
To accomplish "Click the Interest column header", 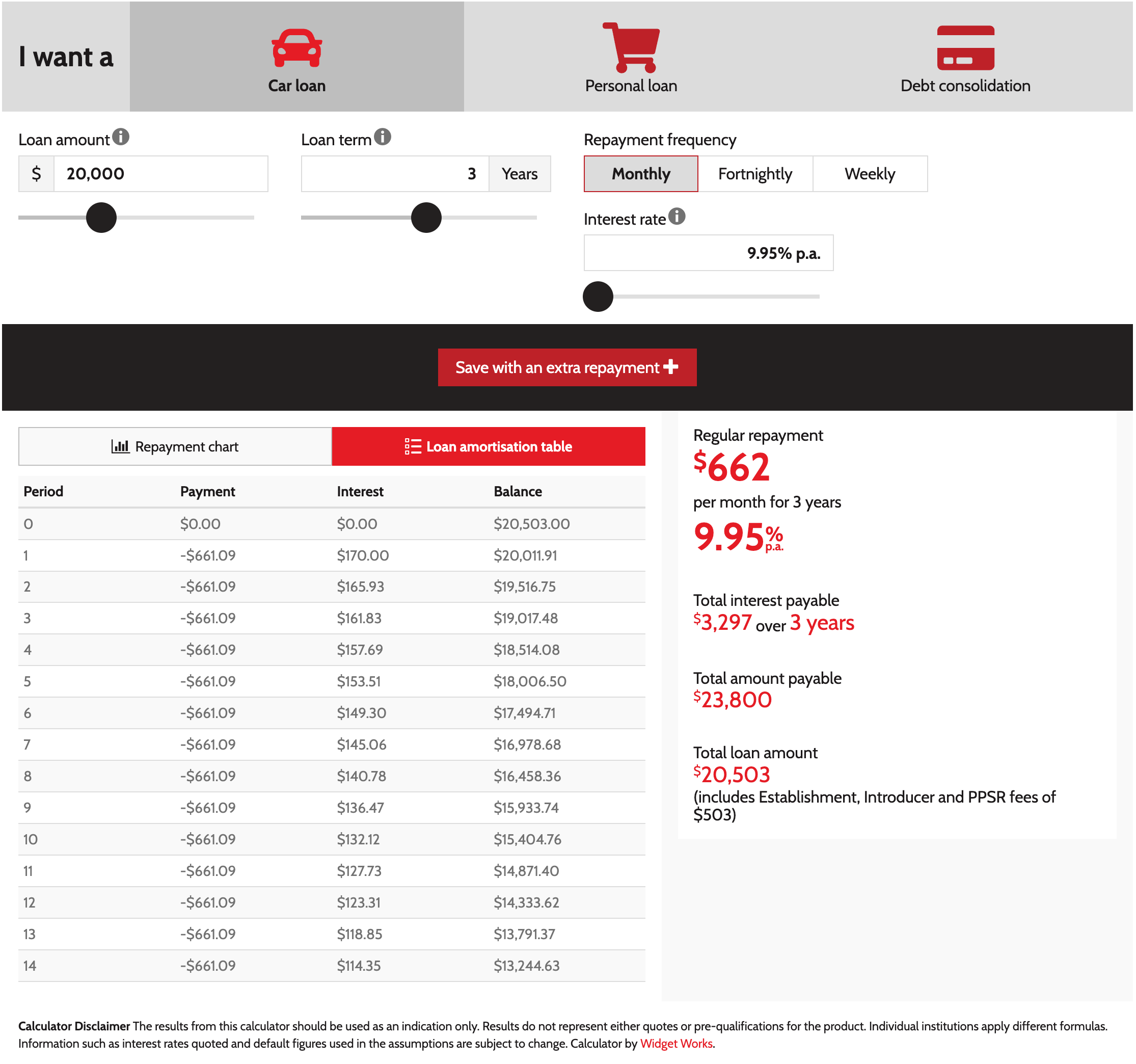I will click(x=360, y=491).
